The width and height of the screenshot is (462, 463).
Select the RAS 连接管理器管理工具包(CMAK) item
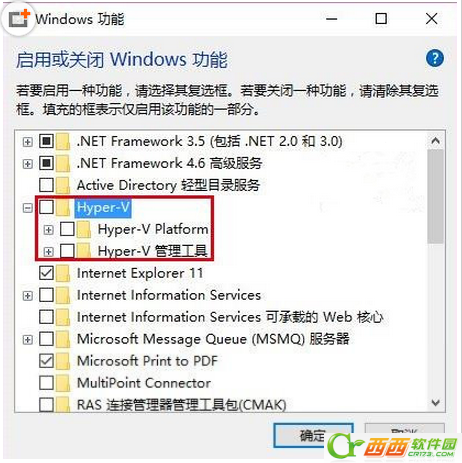[x=181, y=405]
